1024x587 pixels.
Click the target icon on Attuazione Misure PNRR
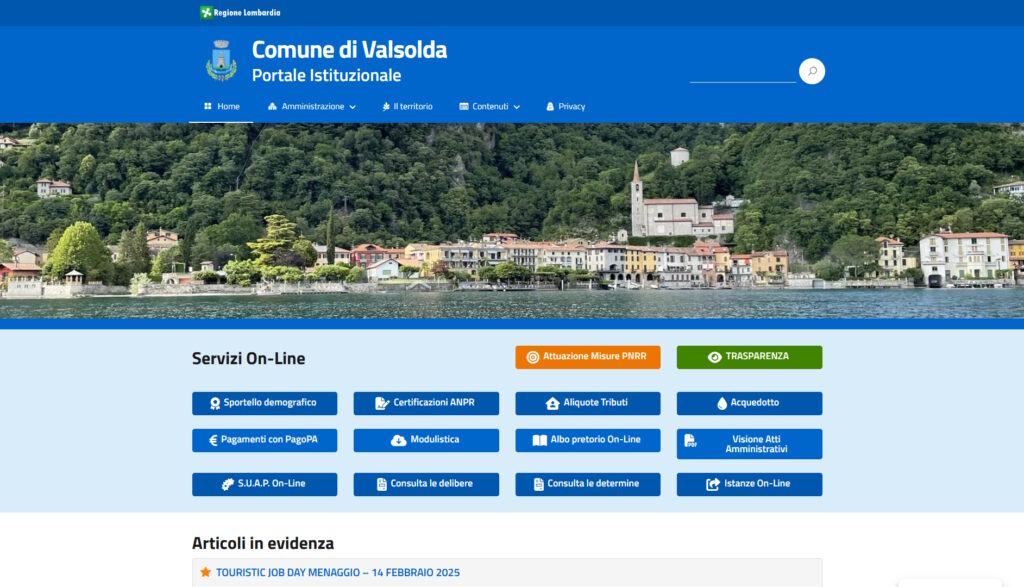(x=533, y=357)
